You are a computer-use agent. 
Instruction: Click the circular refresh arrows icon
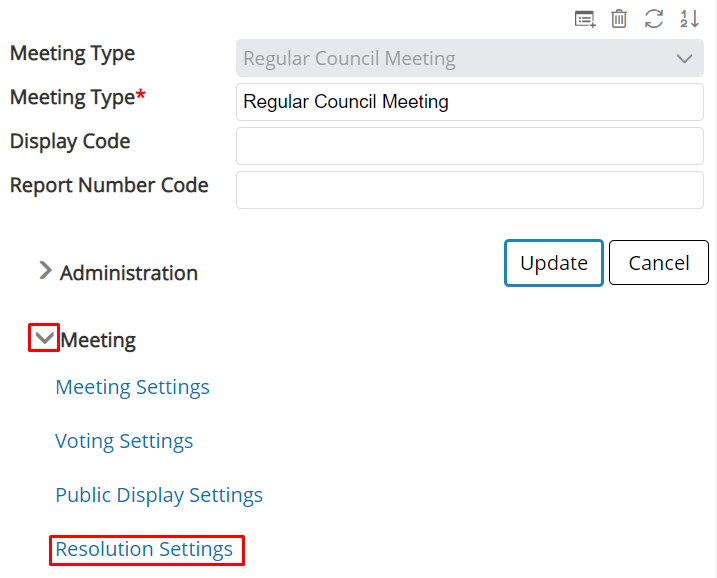(653, 19)
